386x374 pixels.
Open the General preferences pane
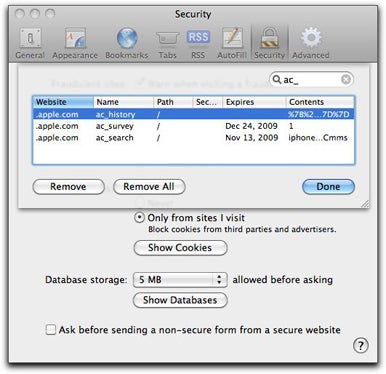coord(30,44)
